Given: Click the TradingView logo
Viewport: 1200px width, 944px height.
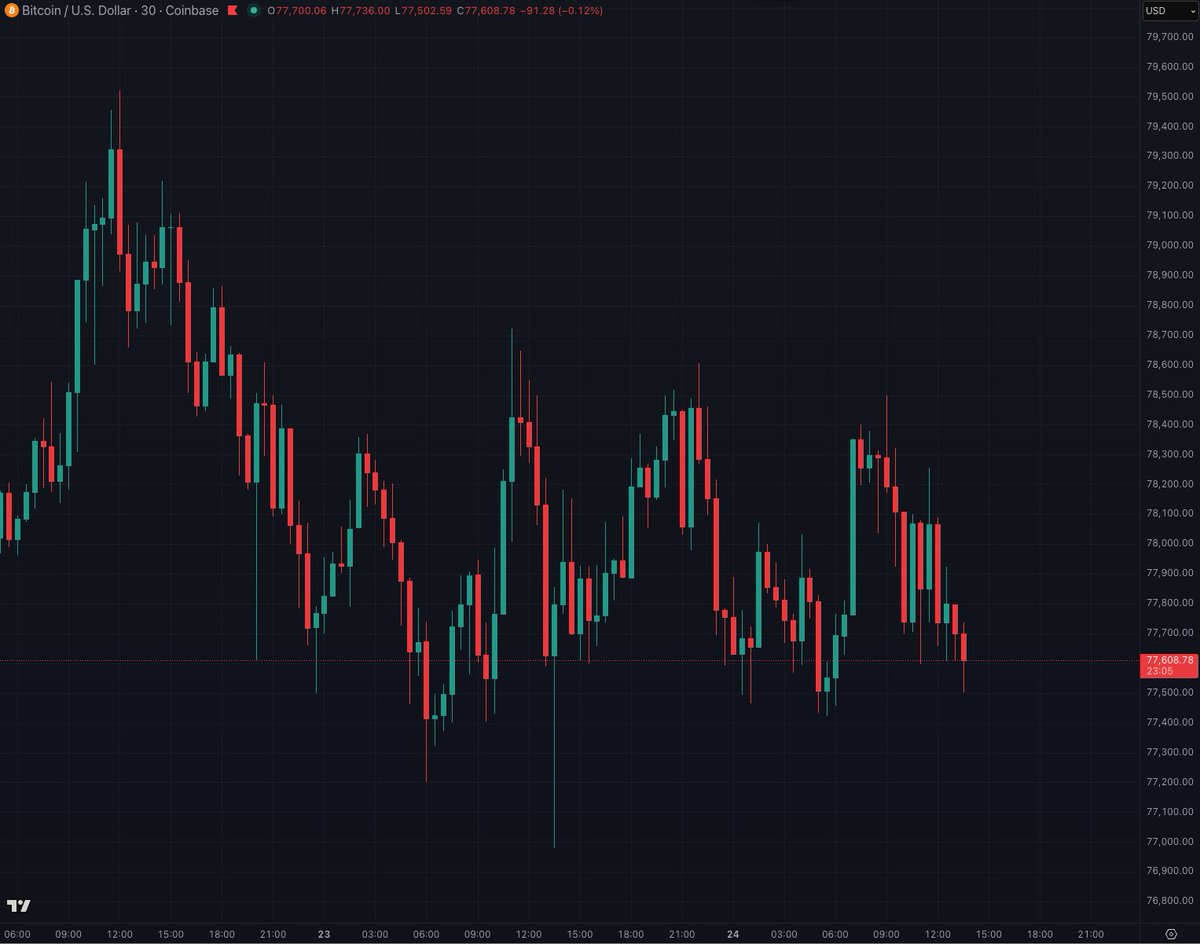Looking at the screenshot, I should click(x=19, y=906).
